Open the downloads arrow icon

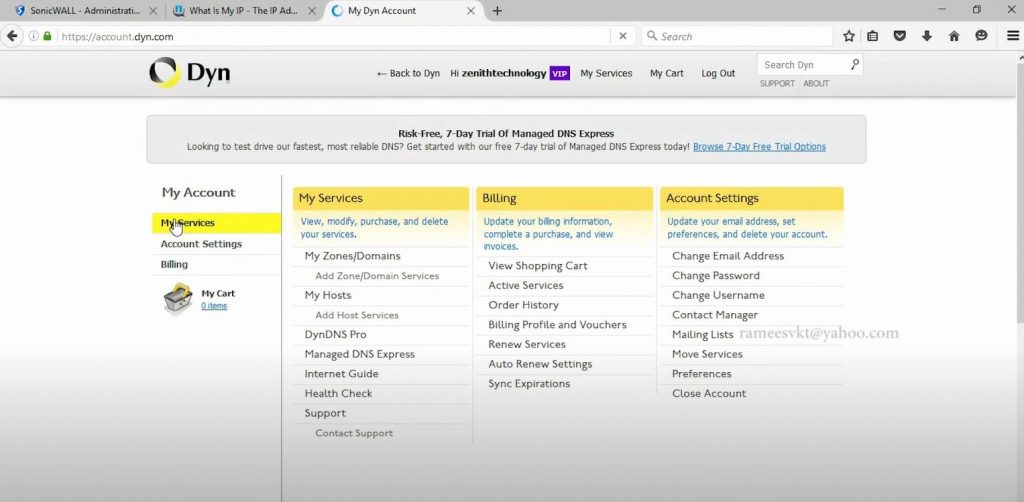(x=927, y=37)
